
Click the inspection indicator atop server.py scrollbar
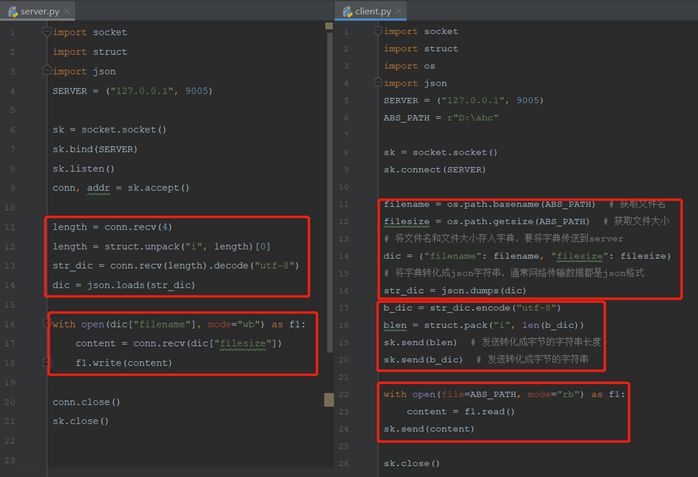tap(329, 26)
